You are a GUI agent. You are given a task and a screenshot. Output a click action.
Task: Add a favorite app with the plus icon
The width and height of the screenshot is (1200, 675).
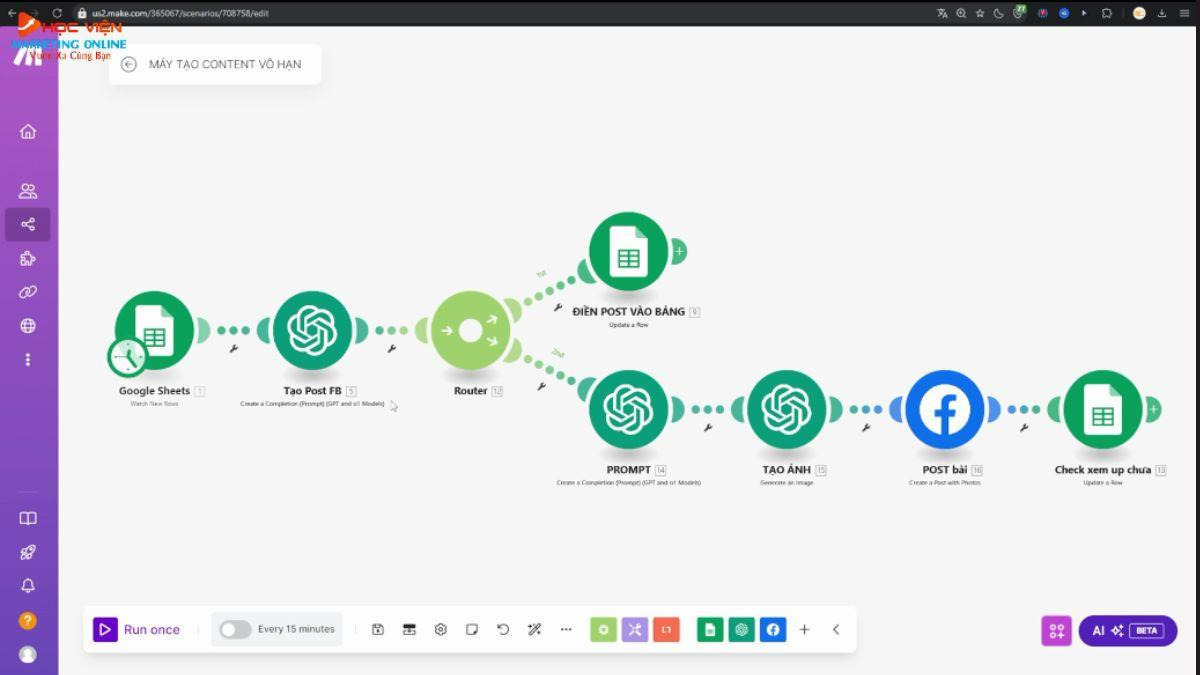804,629
